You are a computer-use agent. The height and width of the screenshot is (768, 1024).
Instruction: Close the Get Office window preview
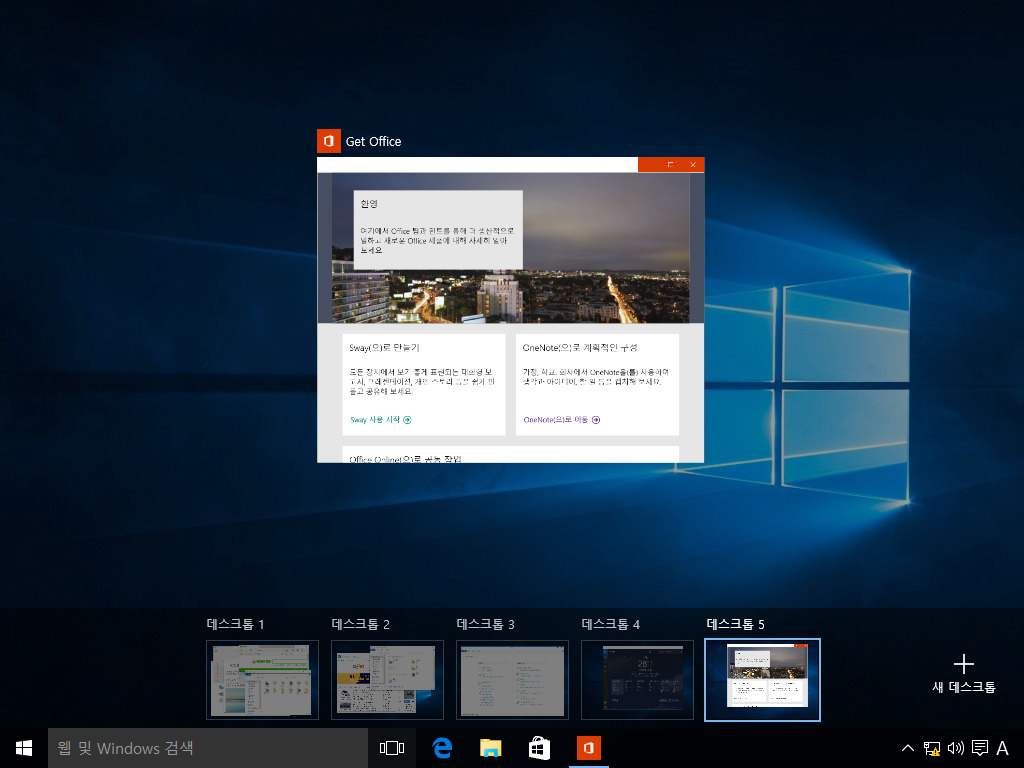point(693,165)
